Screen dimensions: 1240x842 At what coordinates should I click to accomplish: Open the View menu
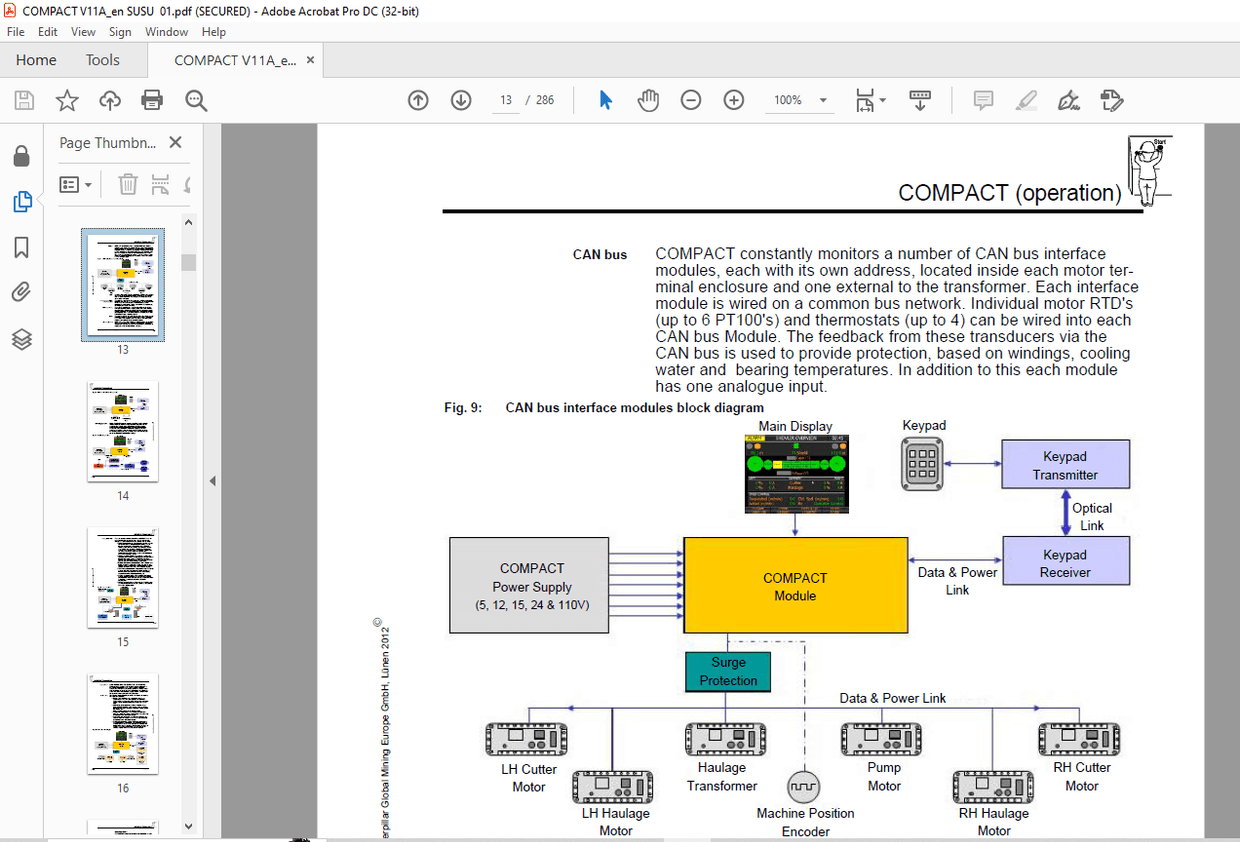(82, 31)
